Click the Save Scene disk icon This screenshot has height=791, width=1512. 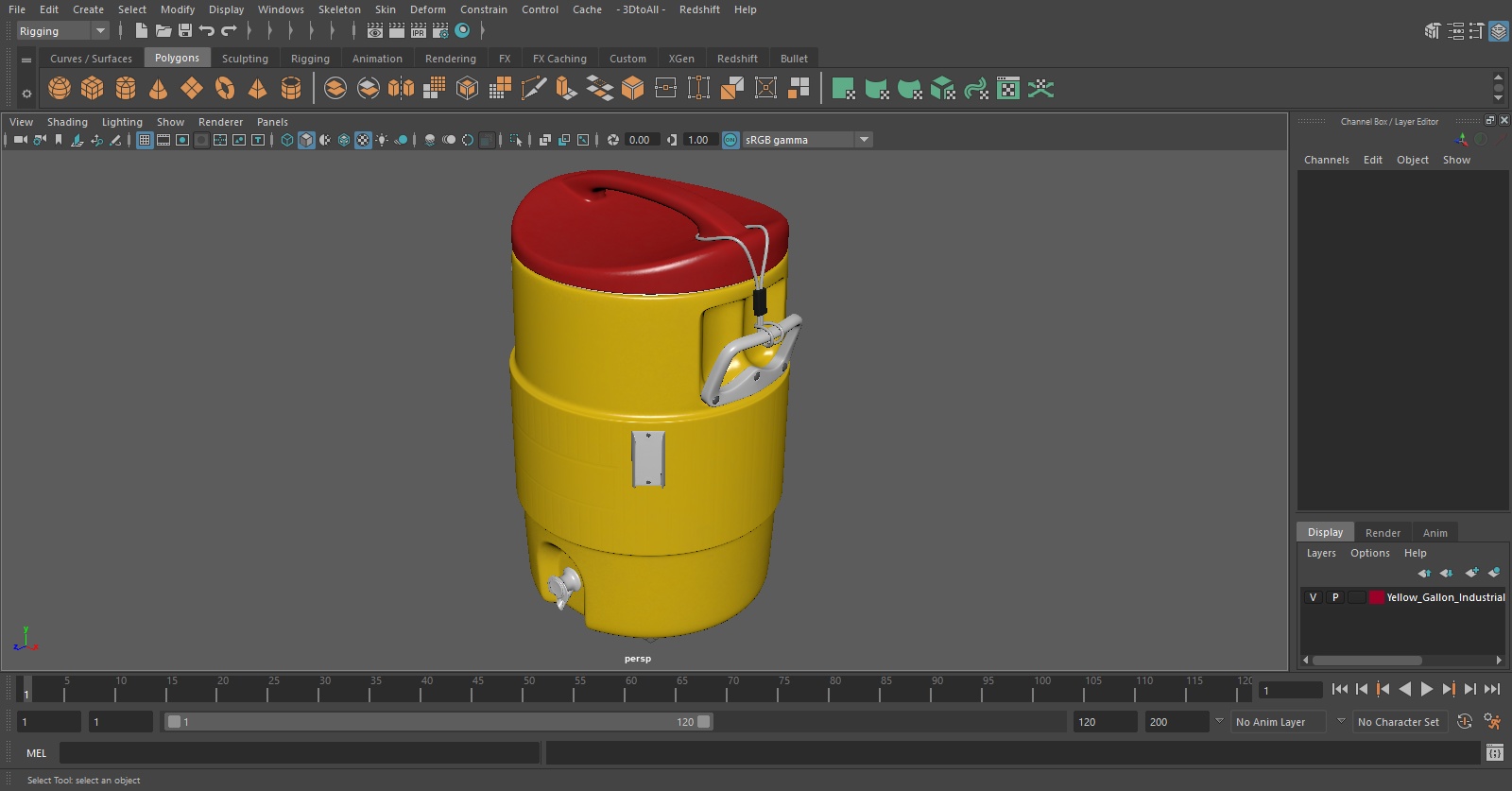(x=185, y=31)
